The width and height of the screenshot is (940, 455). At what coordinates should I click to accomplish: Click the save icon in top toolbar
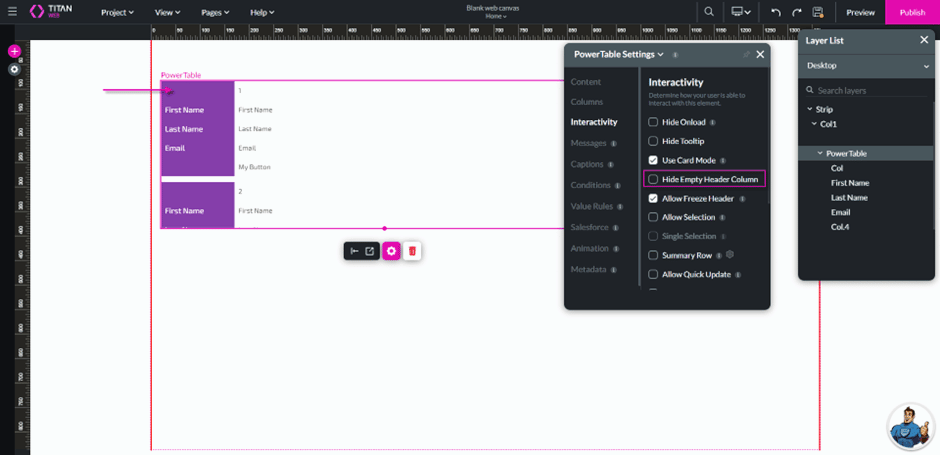pyautogui.click(x=818, y=12)
